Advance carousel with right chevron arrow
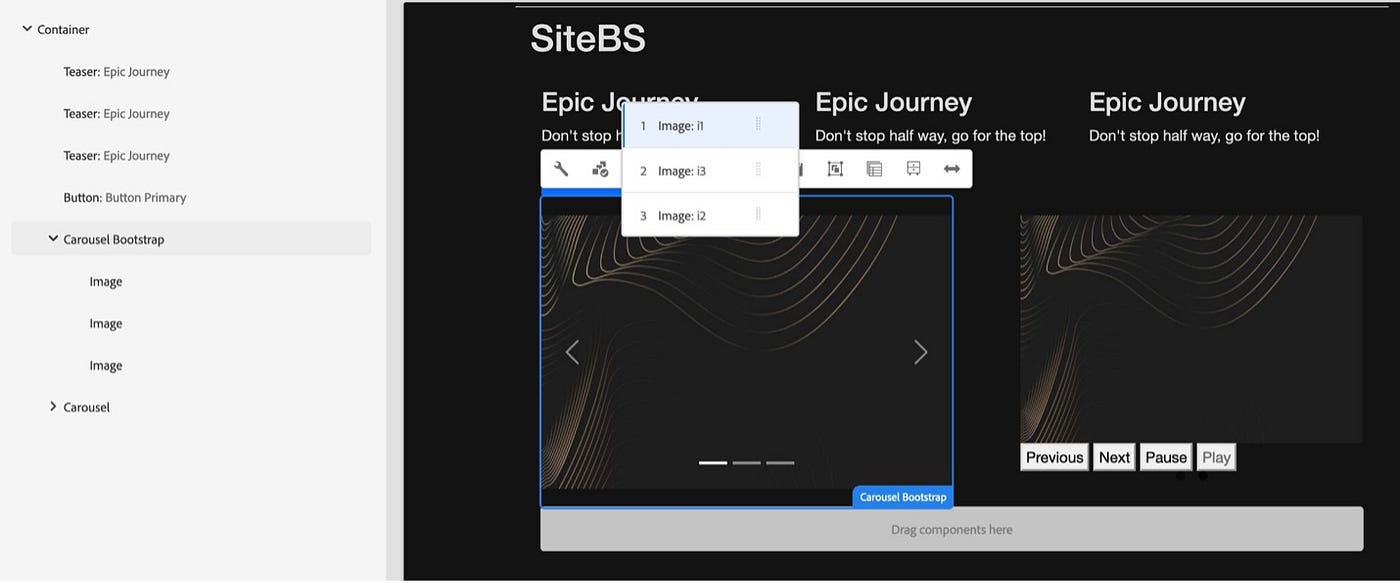 point(921,352)
